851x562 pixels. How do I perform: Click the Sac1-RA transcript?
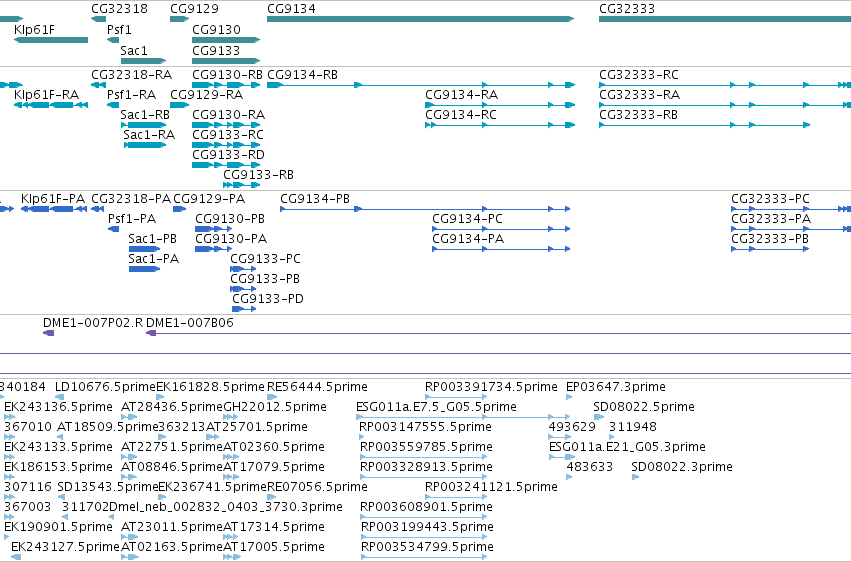[145, 145]
